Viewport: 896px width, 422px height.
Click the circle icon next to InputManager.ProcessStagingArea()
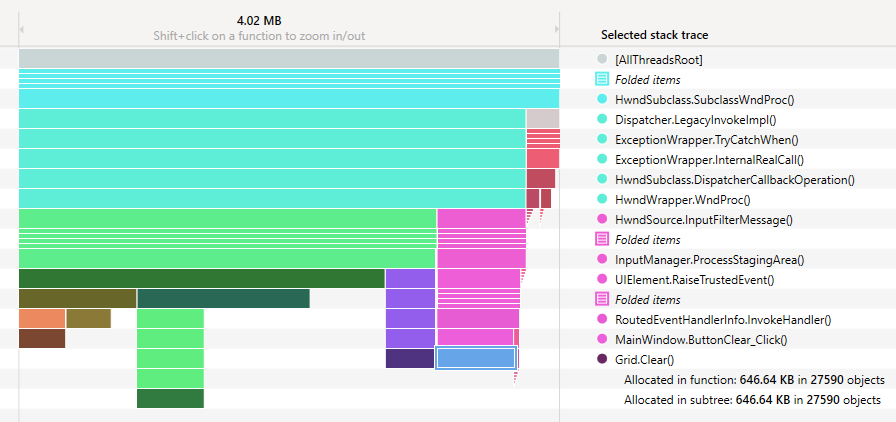point(602,259)
